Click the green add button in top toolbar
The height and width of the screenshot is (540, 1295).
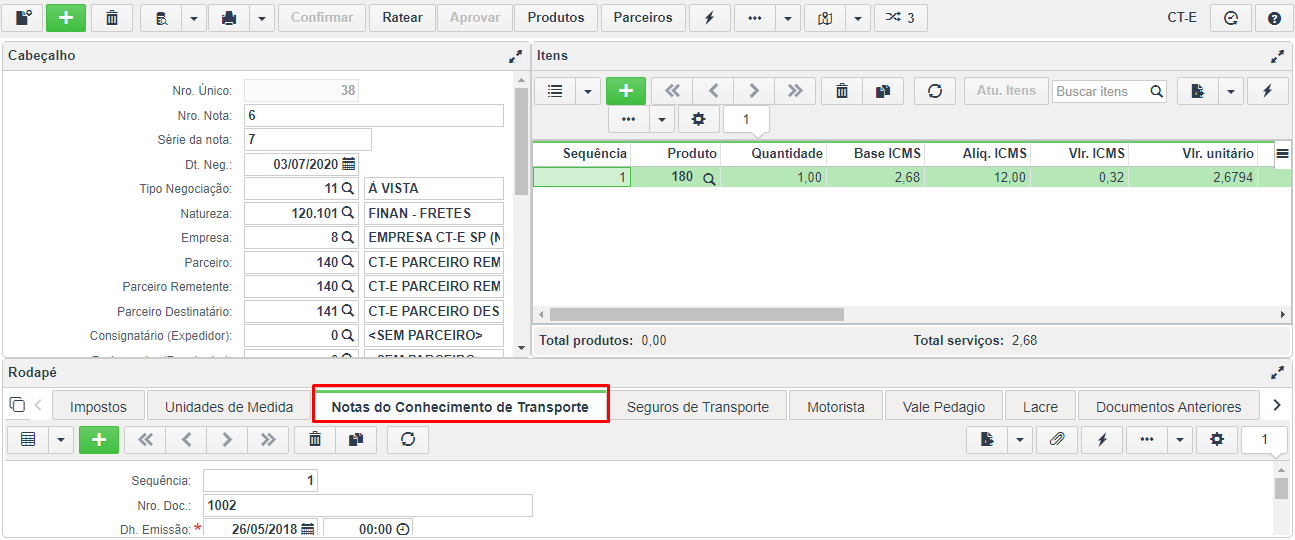pos(66,18)
